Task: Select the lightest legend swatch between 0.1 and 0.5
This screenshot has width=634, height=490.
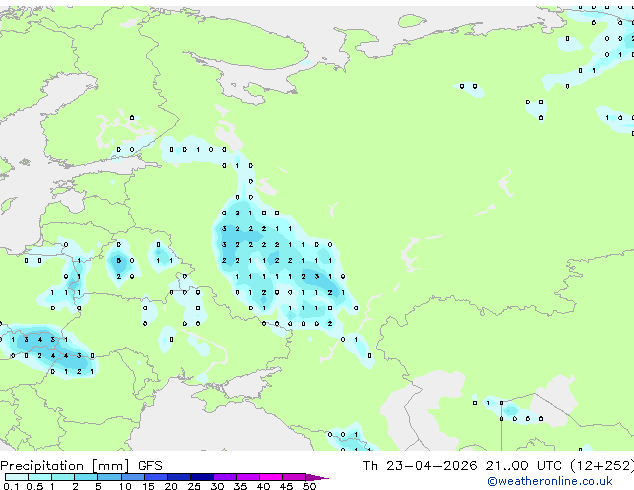Action: pyautogui.click(x=17, y=477)
